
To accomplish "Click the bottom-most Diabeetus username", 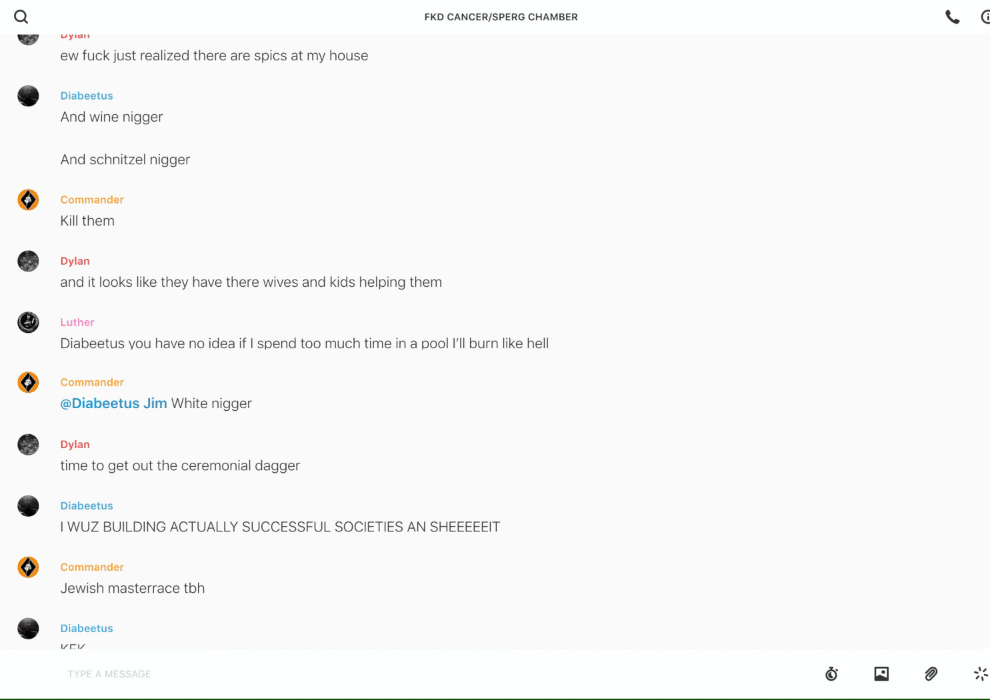I will point(86,628).
